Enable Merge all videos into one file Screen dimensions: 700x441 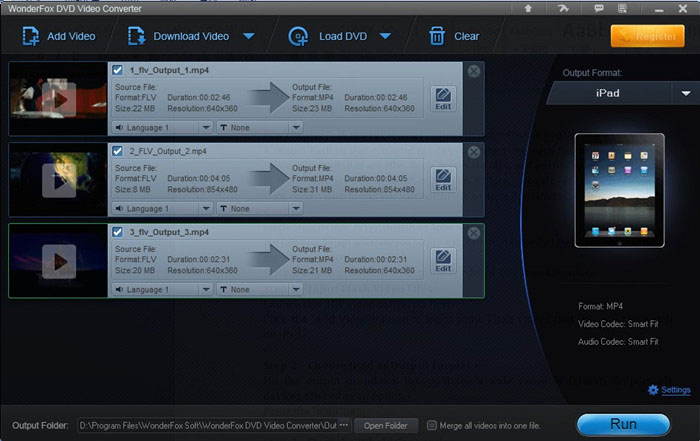click(x=431, y=425)
